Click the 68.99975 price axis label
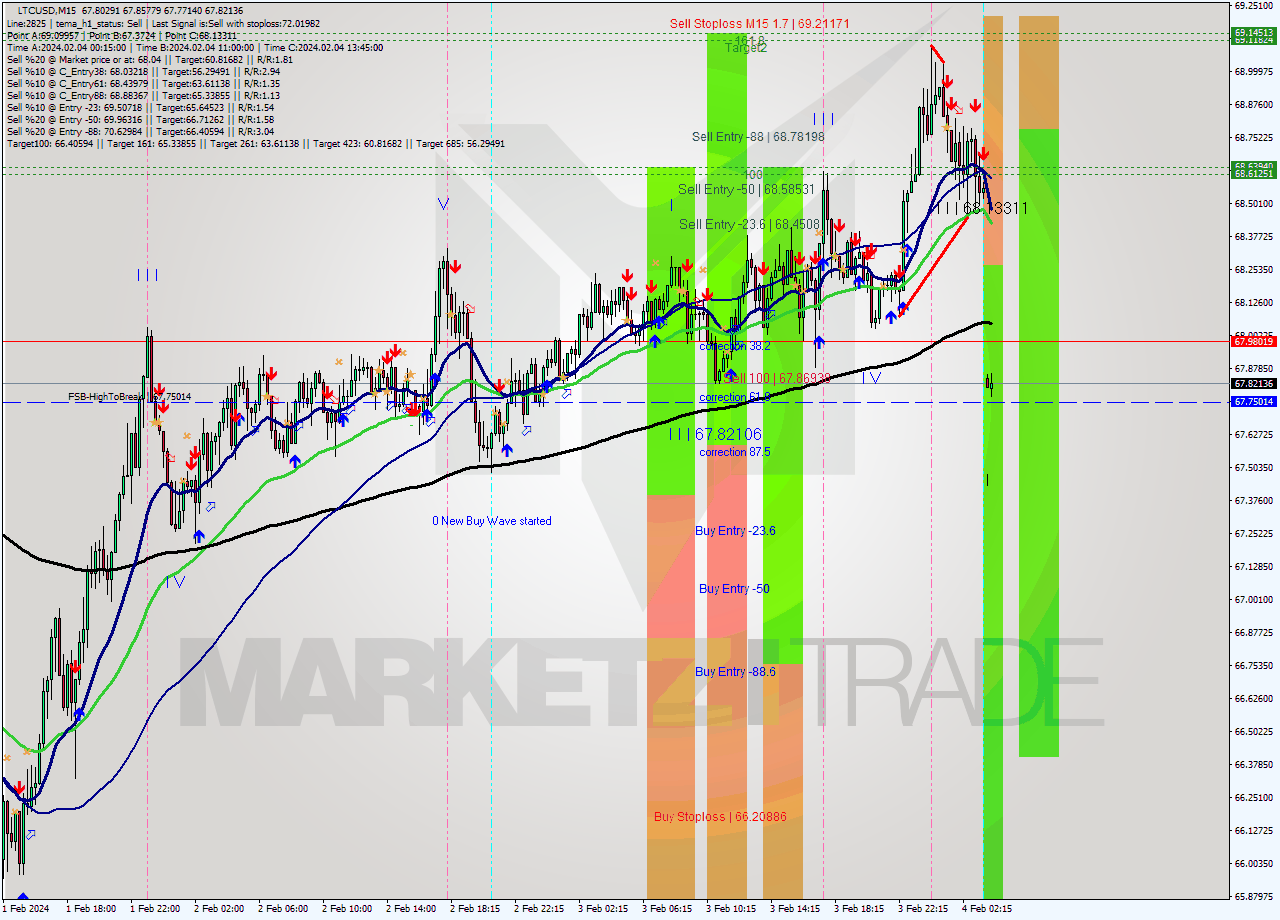This screenshot has height=920, width=1280. coord(1253,72)
